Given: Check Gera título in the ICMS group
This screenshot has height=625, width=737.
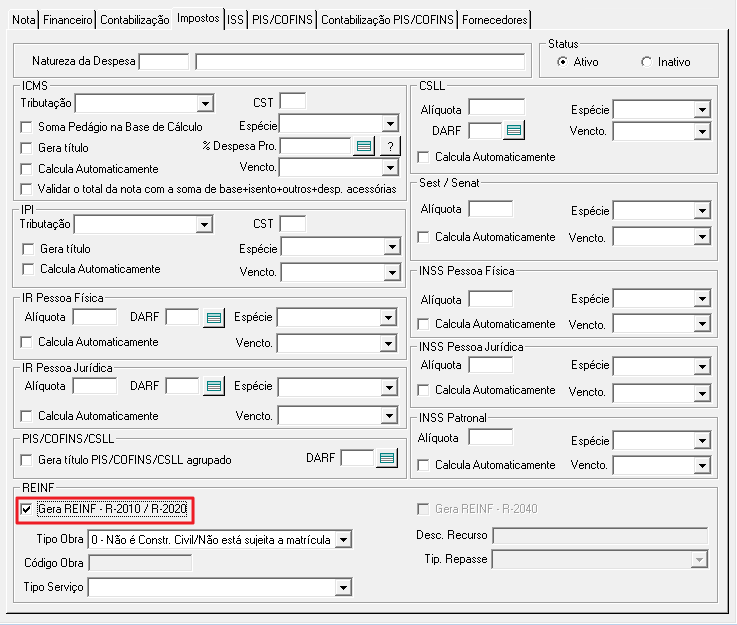Looking at the screenshot, I should [x=26, y=148].
